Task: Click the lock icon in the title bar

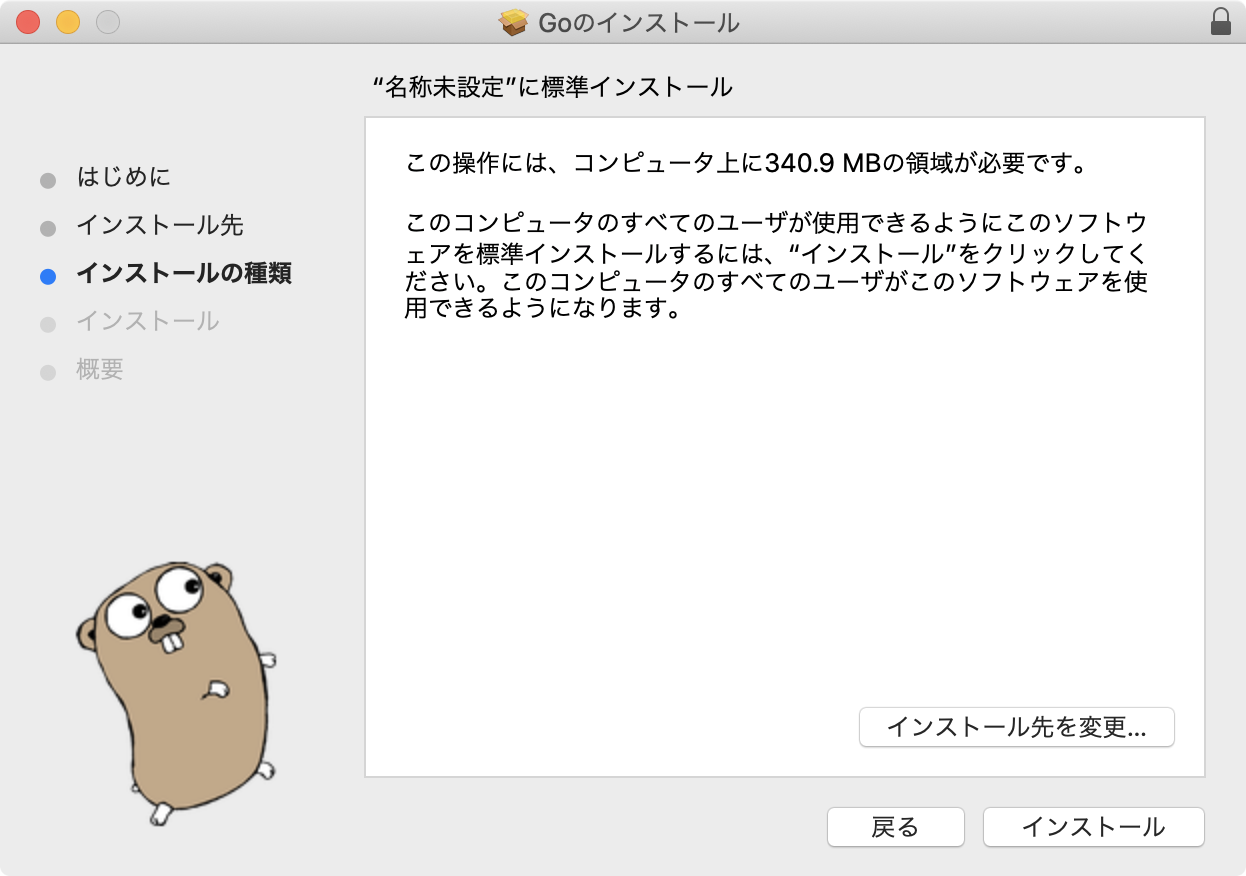Action: tap(1220, 22)
